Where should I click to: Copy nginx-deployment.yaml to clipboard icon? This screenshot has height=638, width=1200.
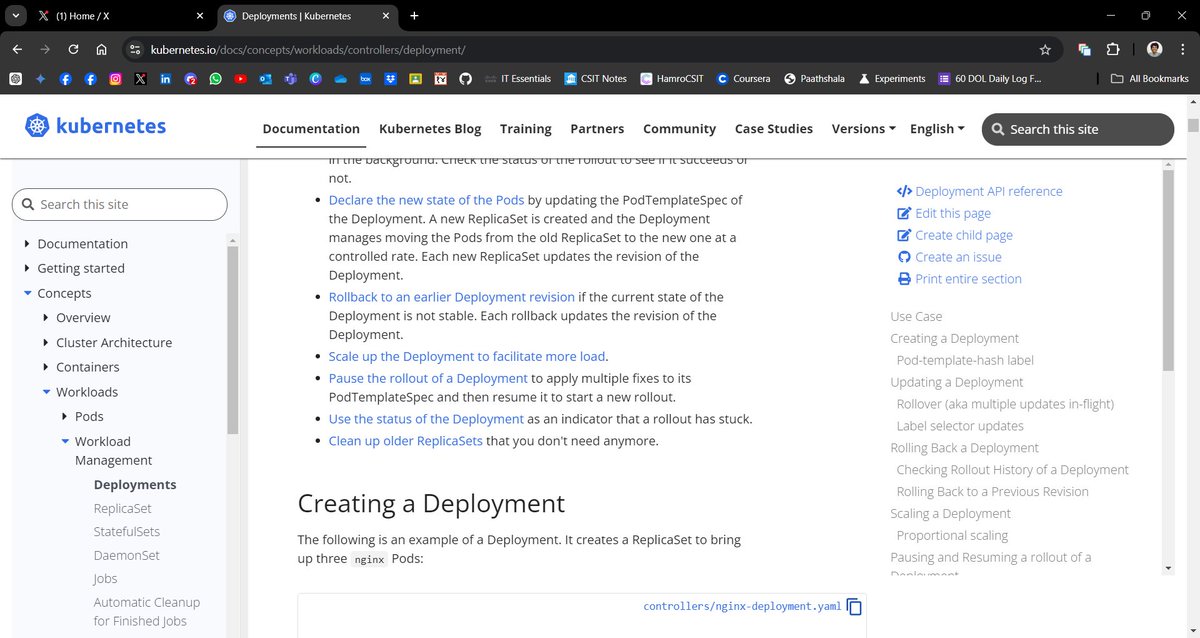(854, 606)
